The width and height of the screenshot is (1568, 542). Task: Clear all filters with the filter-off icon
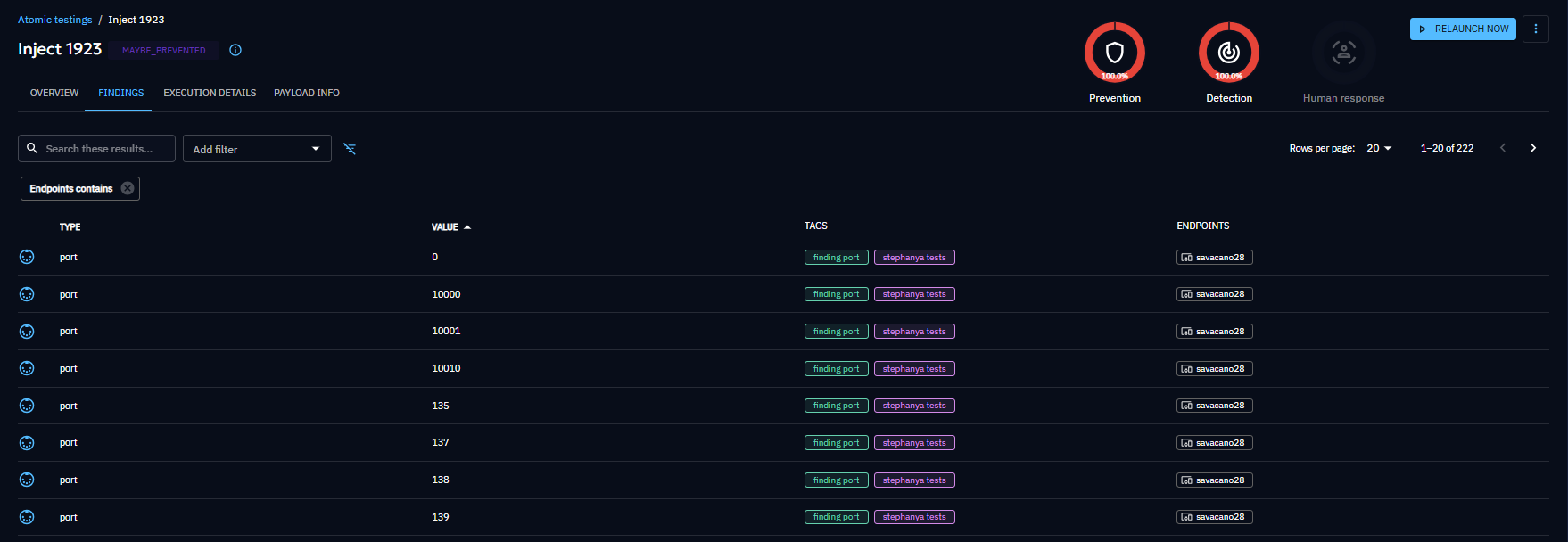click(350, 149)
